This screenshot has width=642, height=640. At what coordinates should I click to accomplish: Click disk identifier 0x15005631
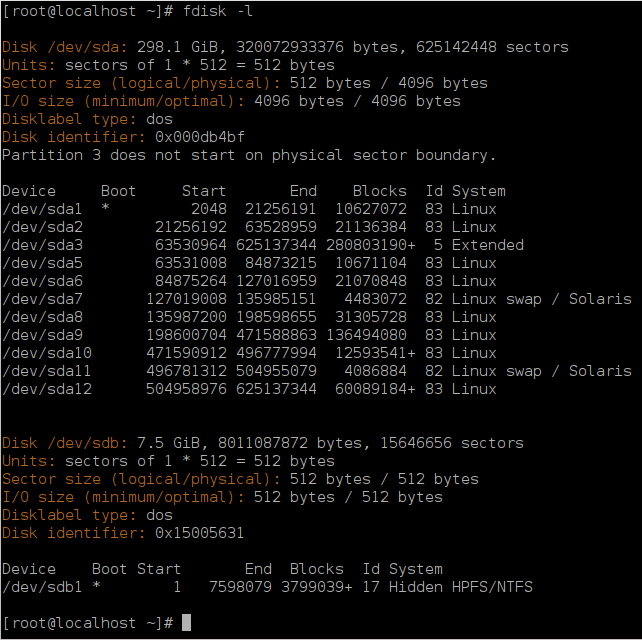point(199,533)
